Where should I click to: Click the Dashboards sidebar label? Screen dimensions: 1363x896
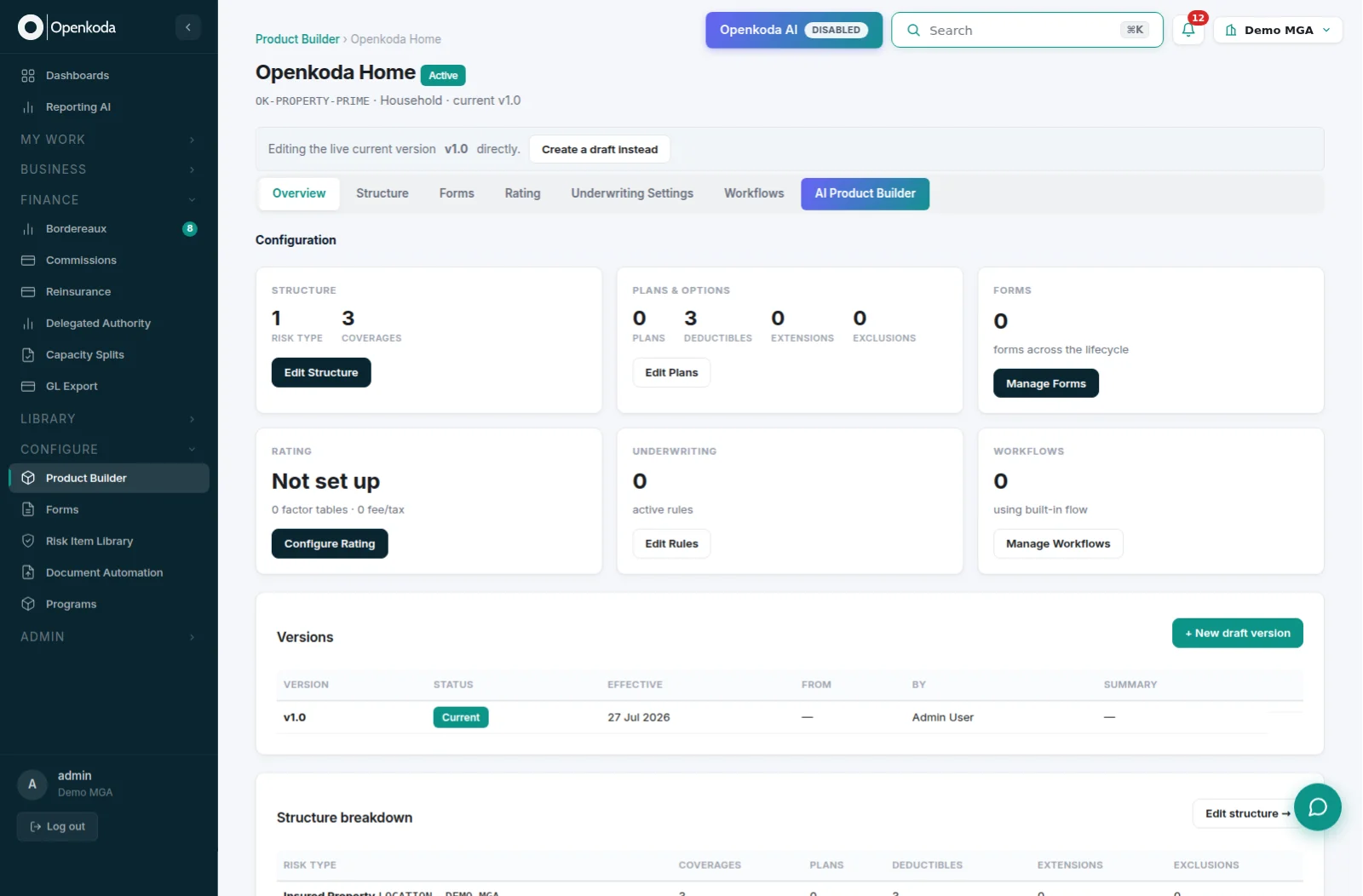tap(78, 76)
